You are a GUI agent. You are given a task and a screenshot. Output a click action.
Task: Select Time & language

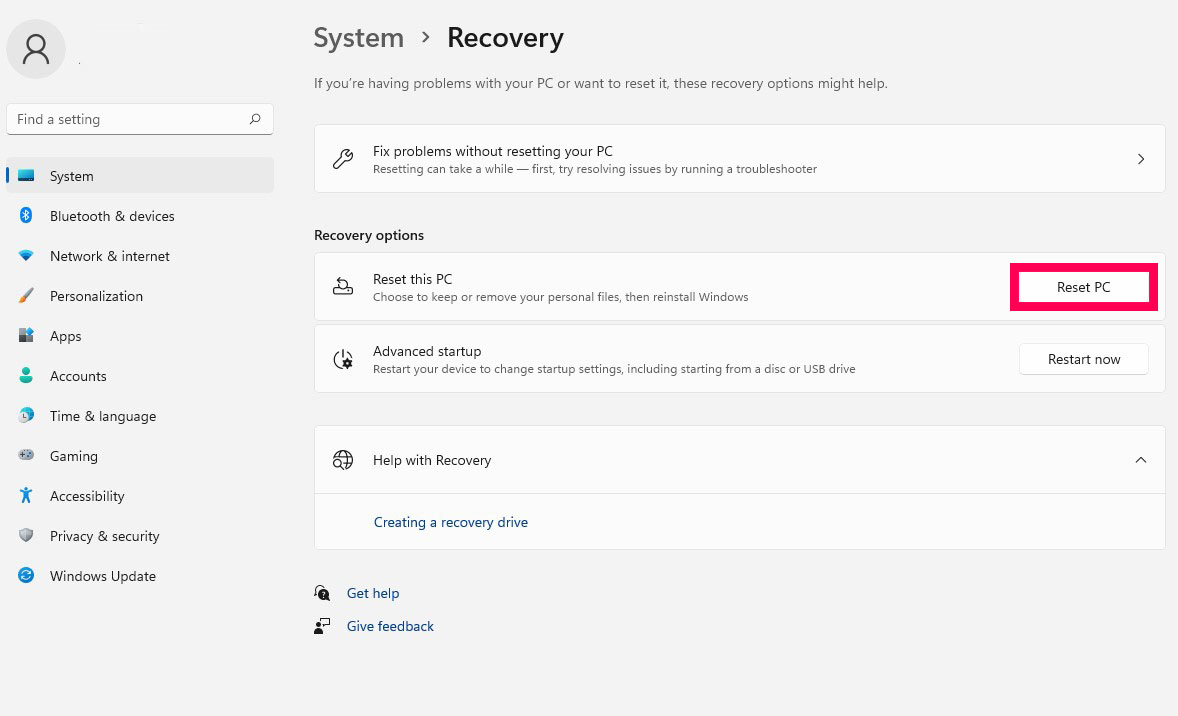coord(140,415)
